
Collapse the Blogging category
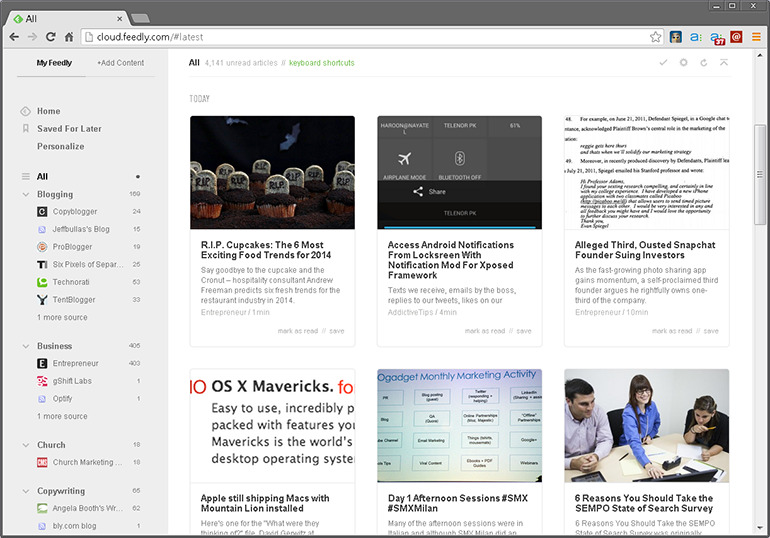click(26, 194)
